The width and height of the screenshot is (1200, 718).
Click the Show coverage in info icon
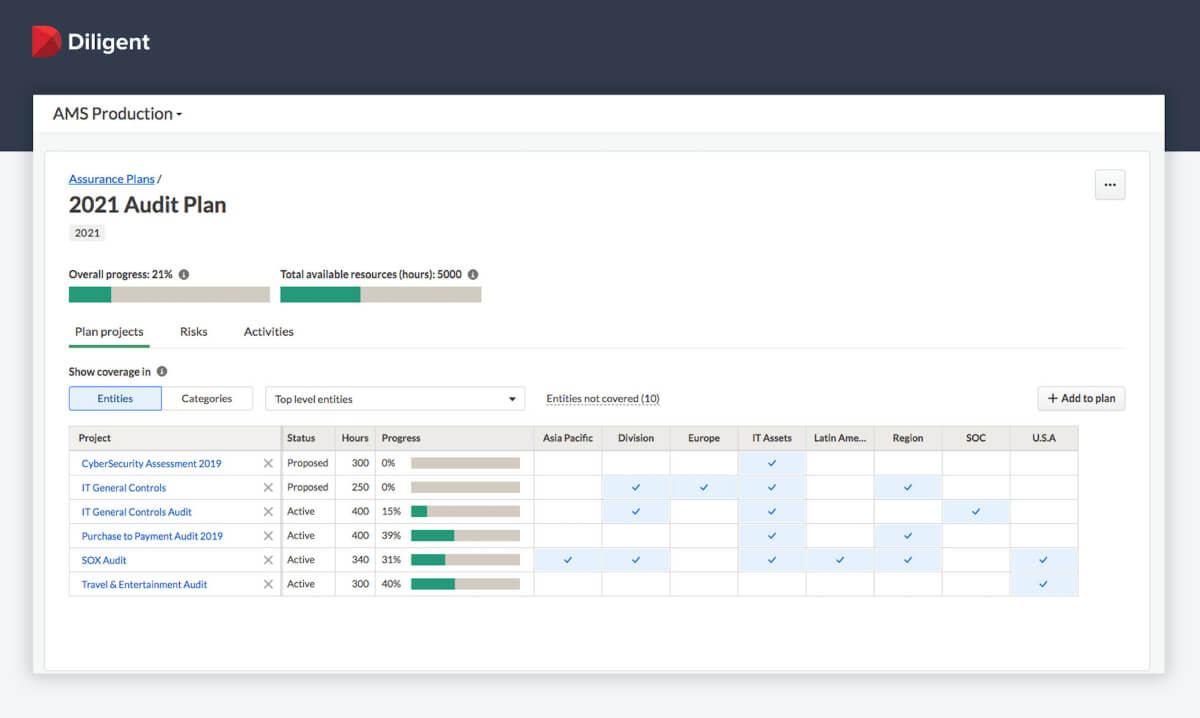162,371
